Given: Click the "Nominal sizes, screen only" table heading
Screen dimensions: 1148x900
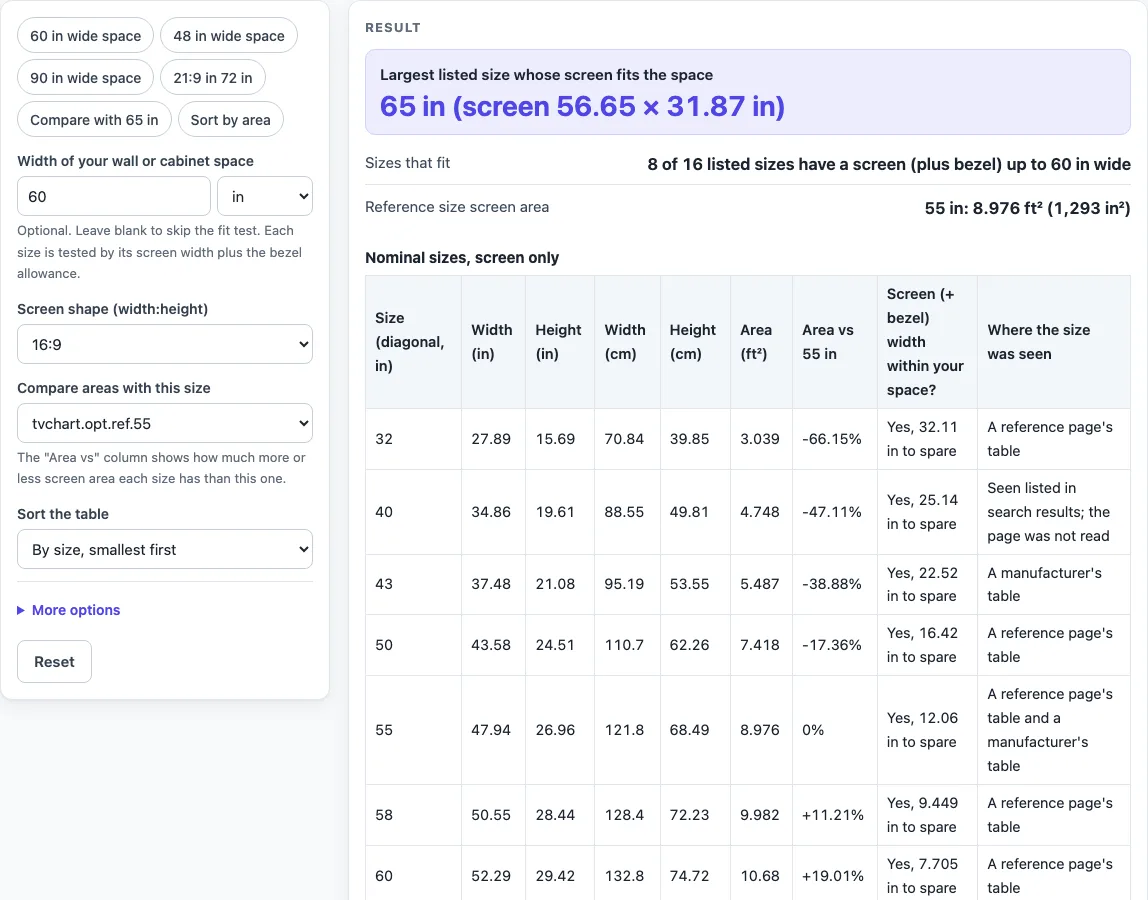Looking at the screenshot, I should point(462,258).
